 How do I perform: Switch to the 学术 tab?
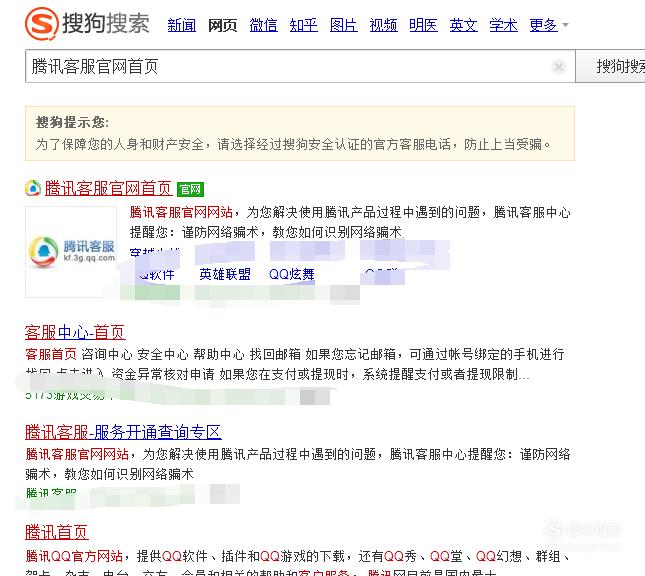click(x=503, y=25)
